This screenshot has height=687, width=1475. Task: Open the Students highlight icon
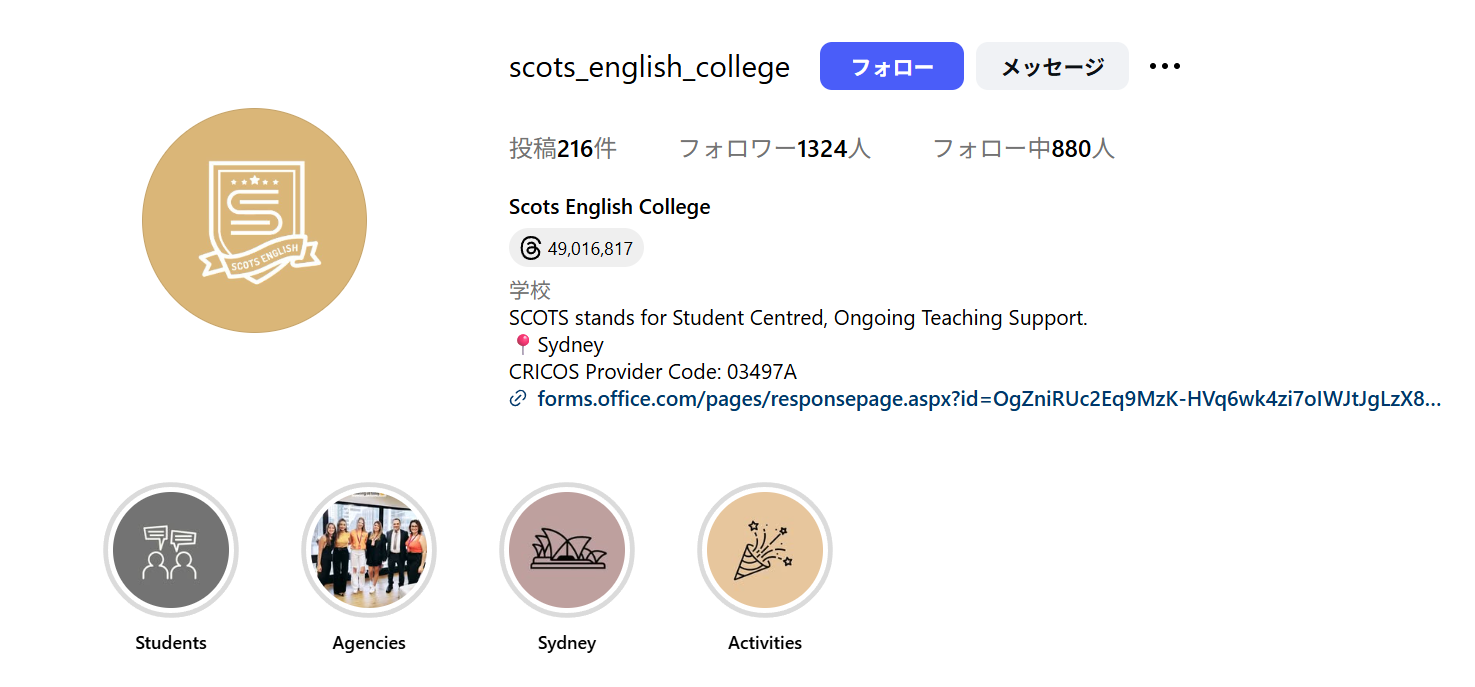click(x=171, y=551)
